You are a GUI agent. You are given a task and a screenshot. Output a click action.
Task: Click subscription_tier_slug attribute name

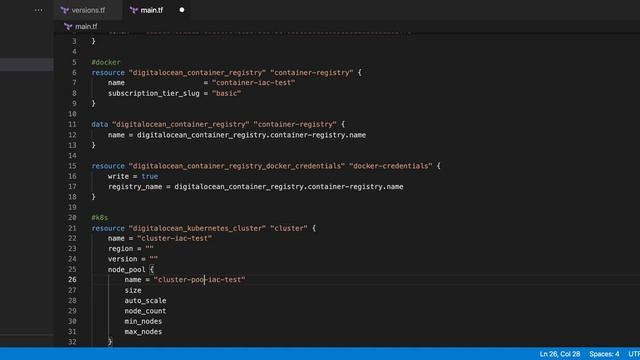point(154,93)
